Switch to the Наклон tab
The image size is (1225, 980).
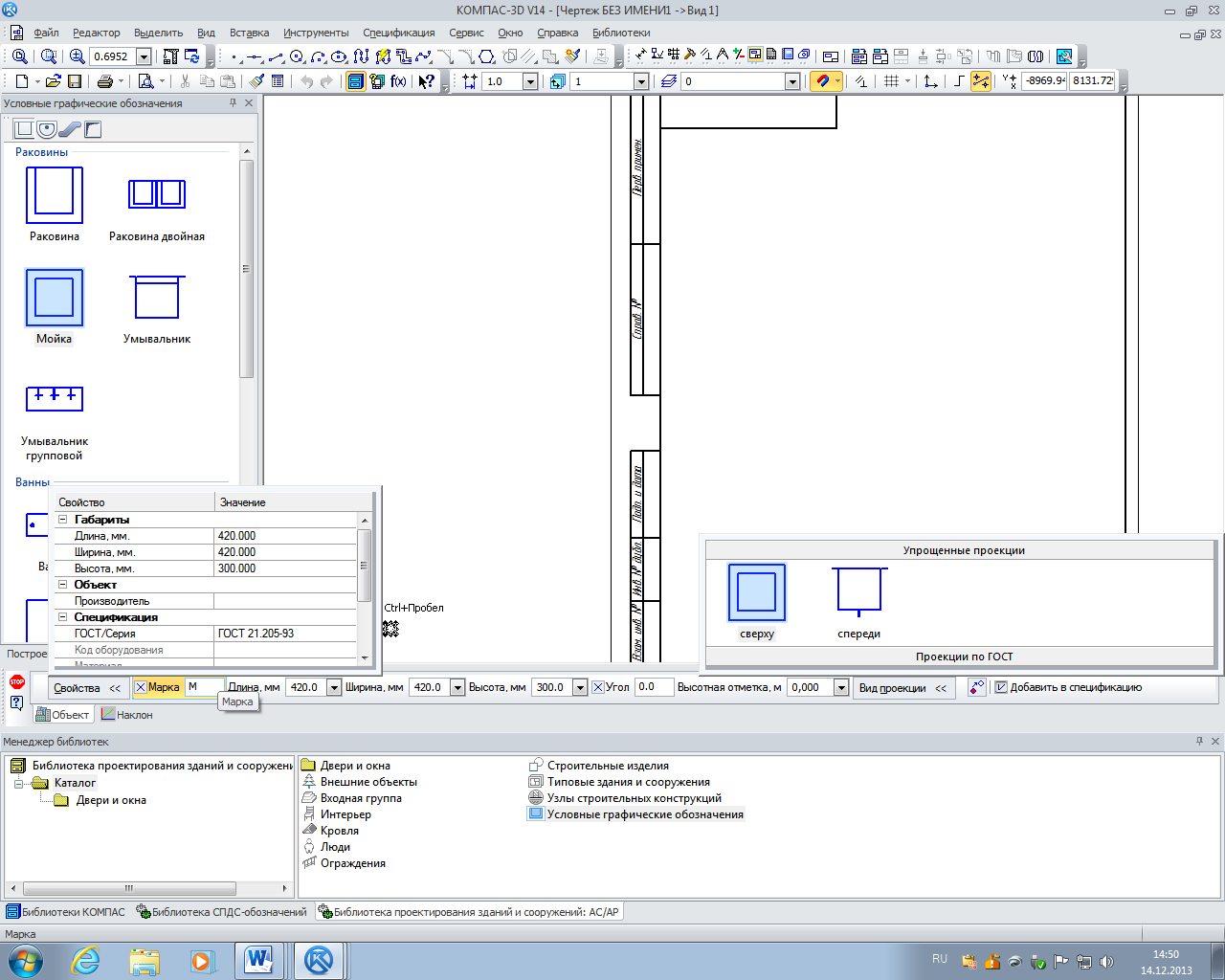click(127, 715)
